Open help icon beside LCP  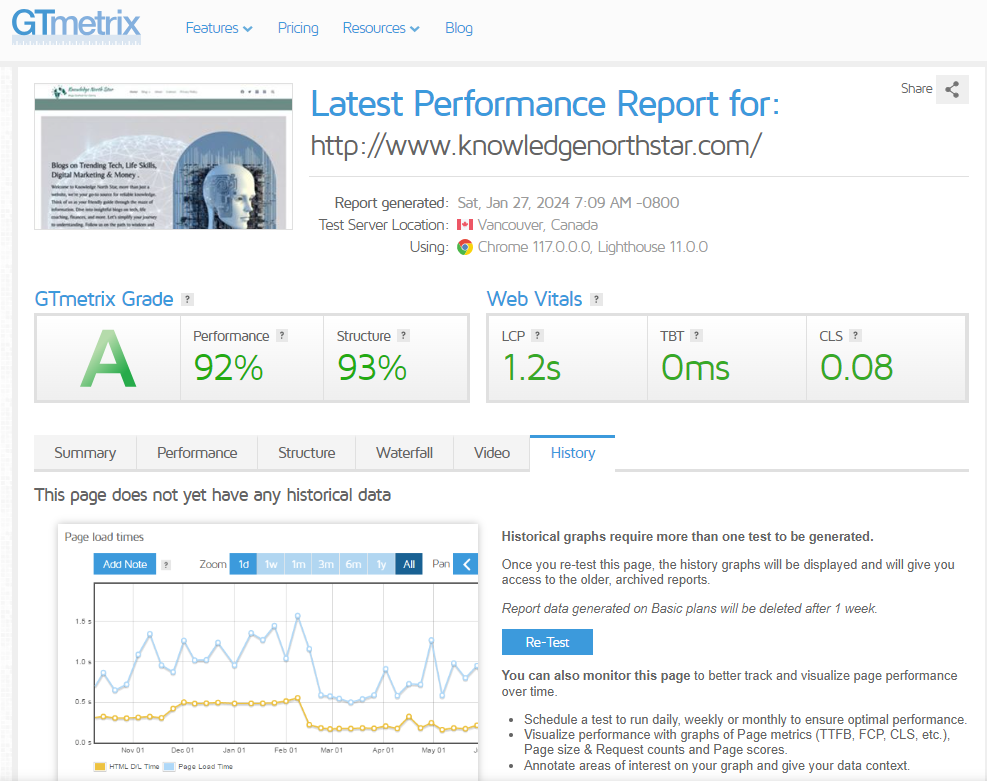coord(538,335)
